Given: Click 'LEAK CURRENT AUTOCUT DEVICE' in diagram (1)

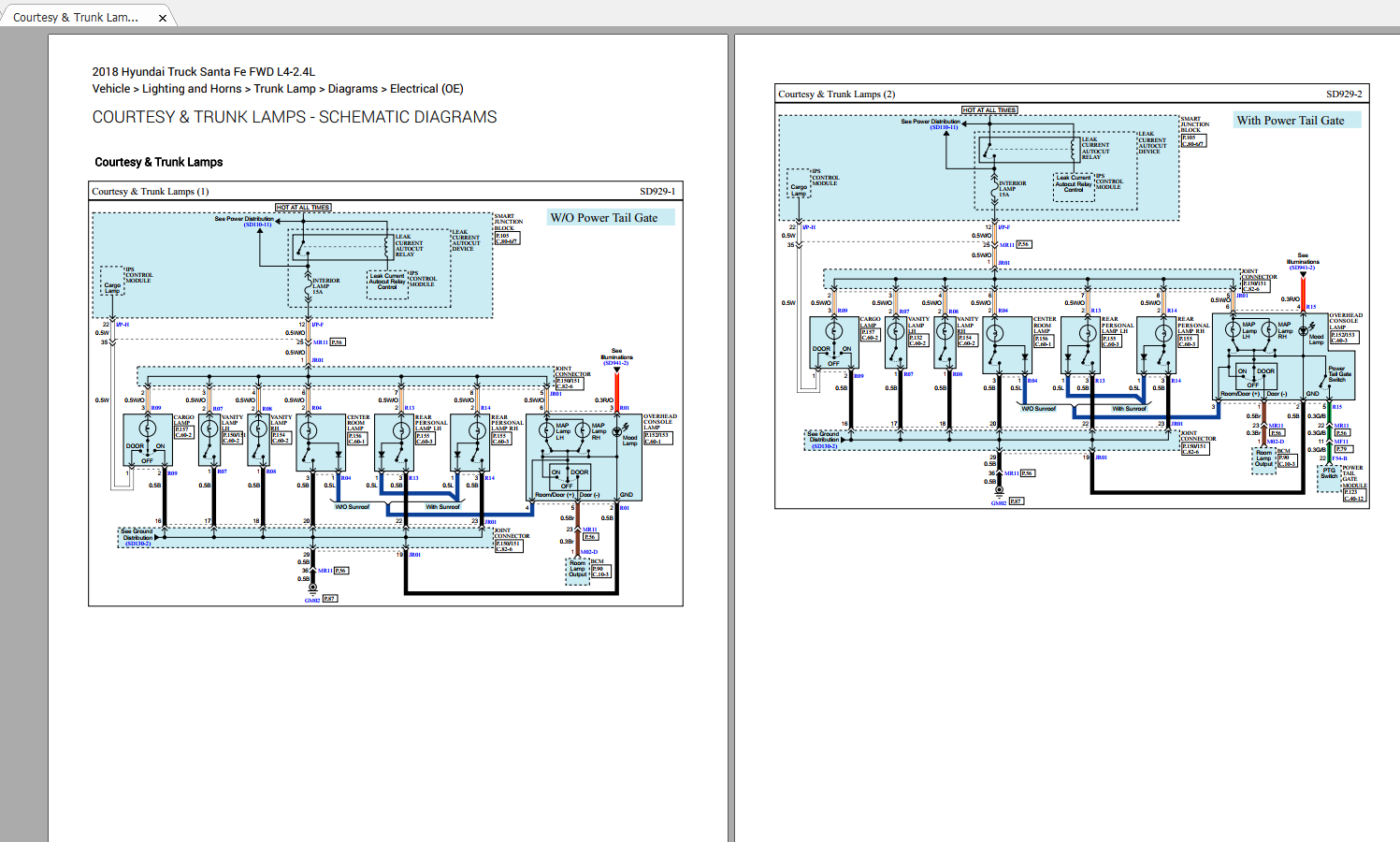Looking at the screenshot, I should pyautogui.click(x=466, y=240).
